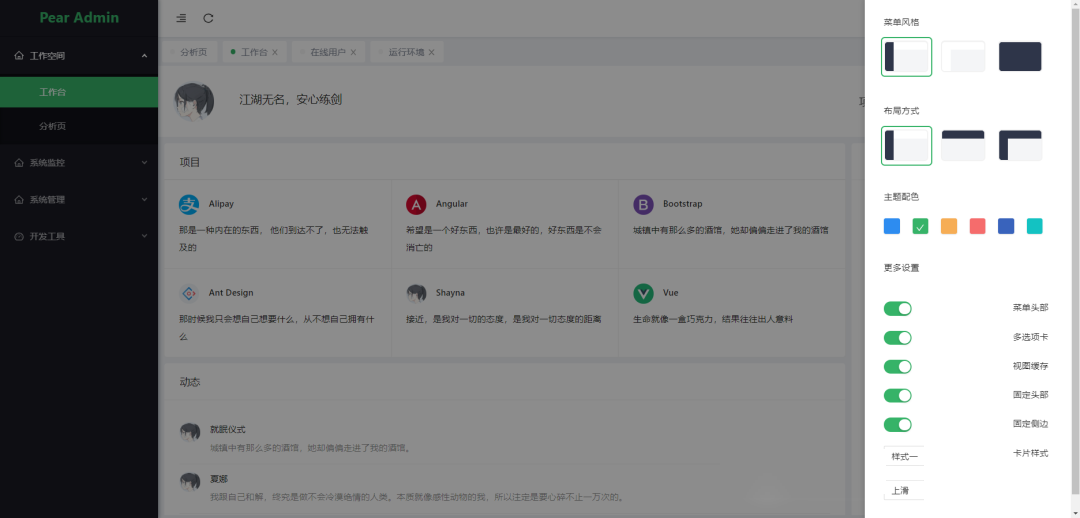
Task: Click the green Vue logo icon
Action: 643,293
